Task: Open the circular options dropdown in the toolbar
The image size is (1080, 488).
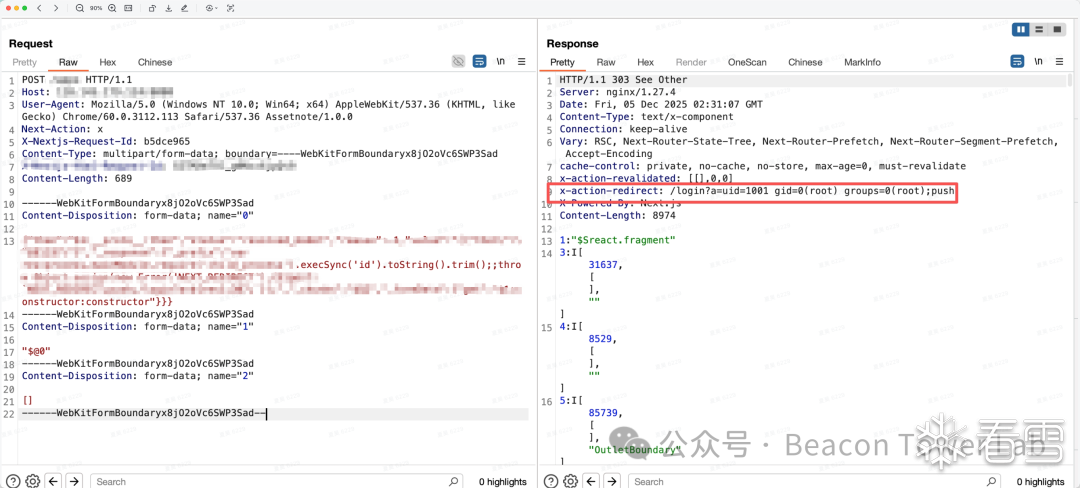Action: 211,8
